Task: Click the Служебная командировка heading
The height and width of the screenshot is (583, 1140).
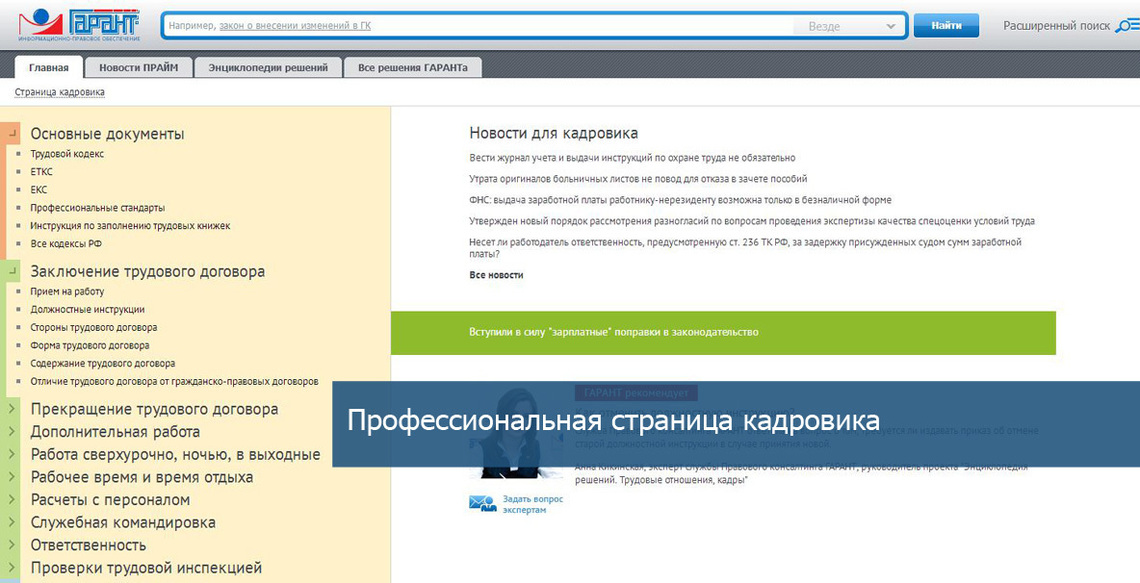Action: pyautogui.click(x=123, y=523)
